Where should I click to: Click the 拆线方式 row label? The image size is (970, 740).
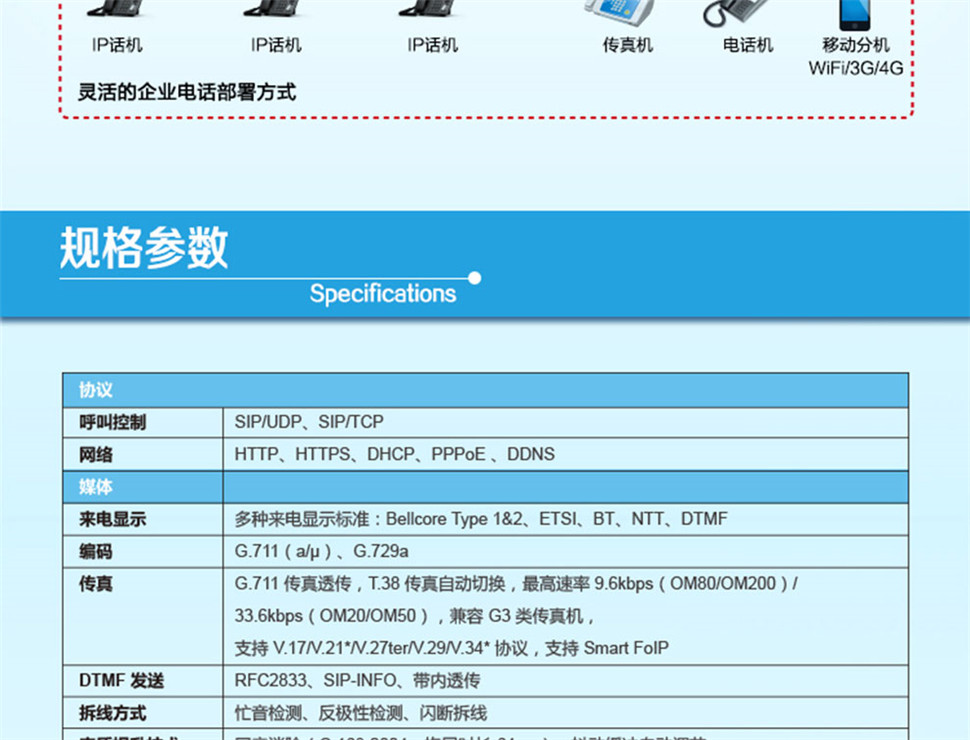coord(112,713)
